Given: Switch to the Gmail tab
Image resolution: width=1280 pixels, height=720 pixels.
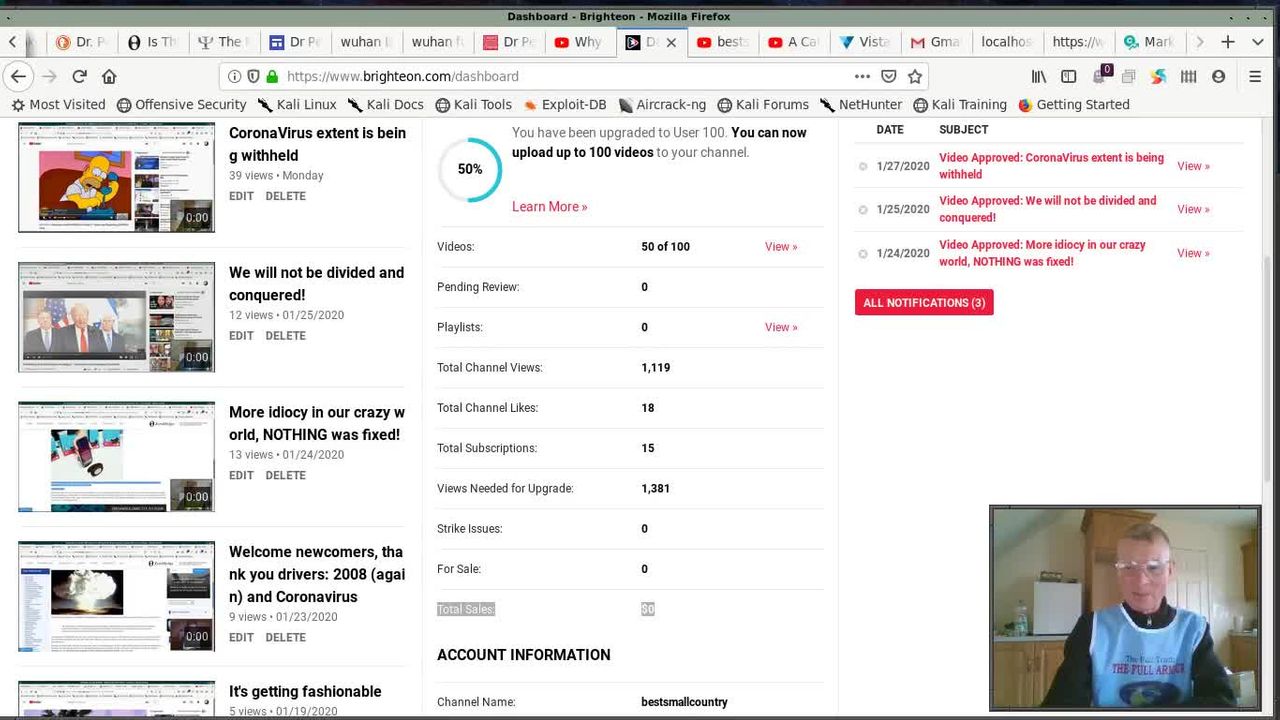Looking at the screenshot, I should coord(934,42).
